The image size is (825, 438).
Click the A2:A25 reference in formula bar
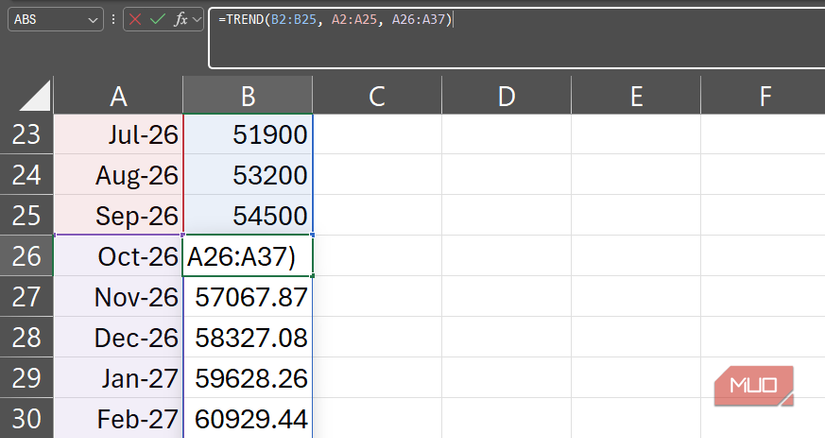354,20
